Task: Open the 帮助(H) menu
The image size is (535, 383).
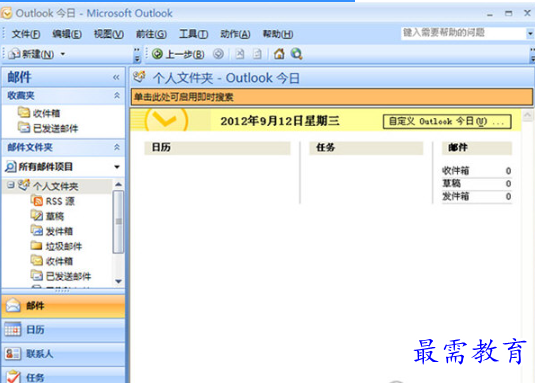Action: coord(278,34)
